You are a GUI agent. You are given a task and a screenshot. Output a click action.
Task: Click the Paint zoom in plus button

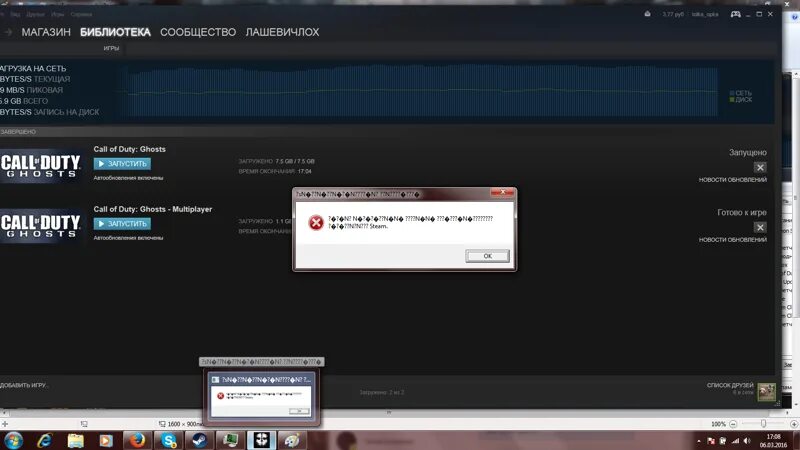[794, 424]
